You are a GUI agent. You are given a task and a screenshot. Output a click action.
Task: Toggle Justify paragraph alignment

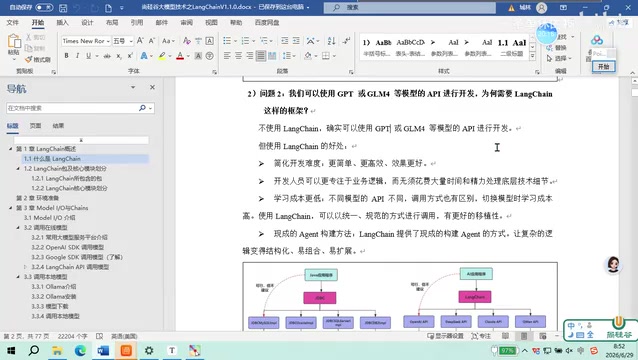click(261, 56)
